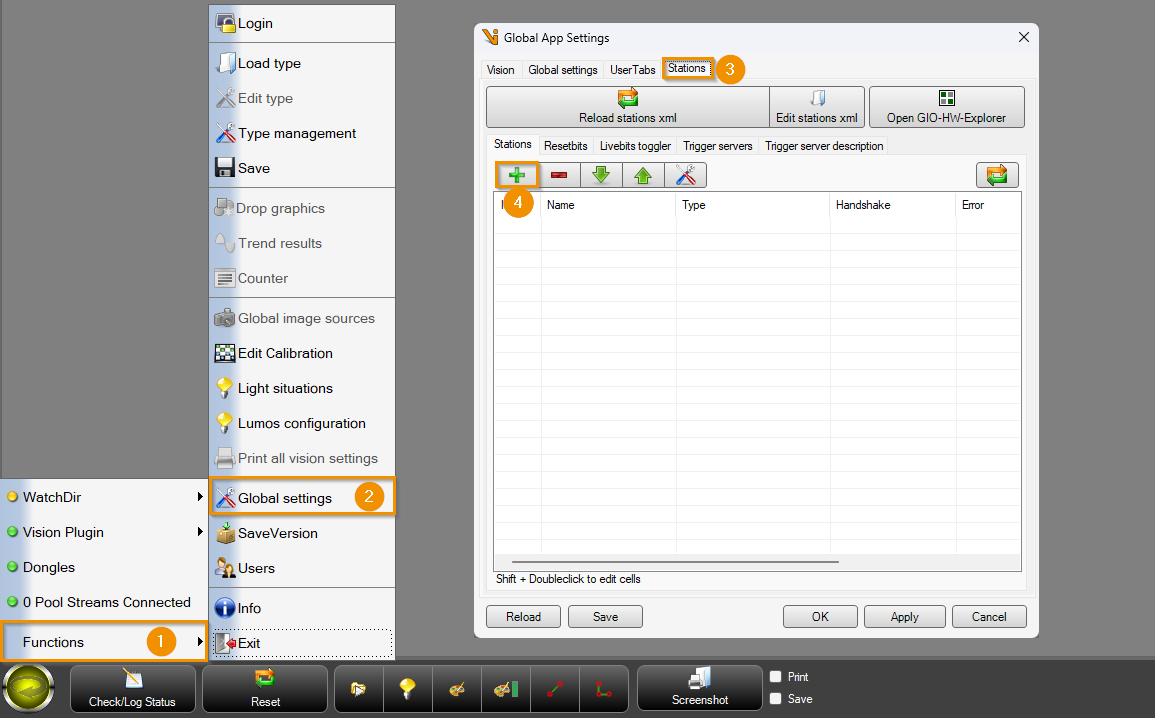
Task: Close the Global App Settings window
Action: pyautogui.click(x=1024, y=38)
